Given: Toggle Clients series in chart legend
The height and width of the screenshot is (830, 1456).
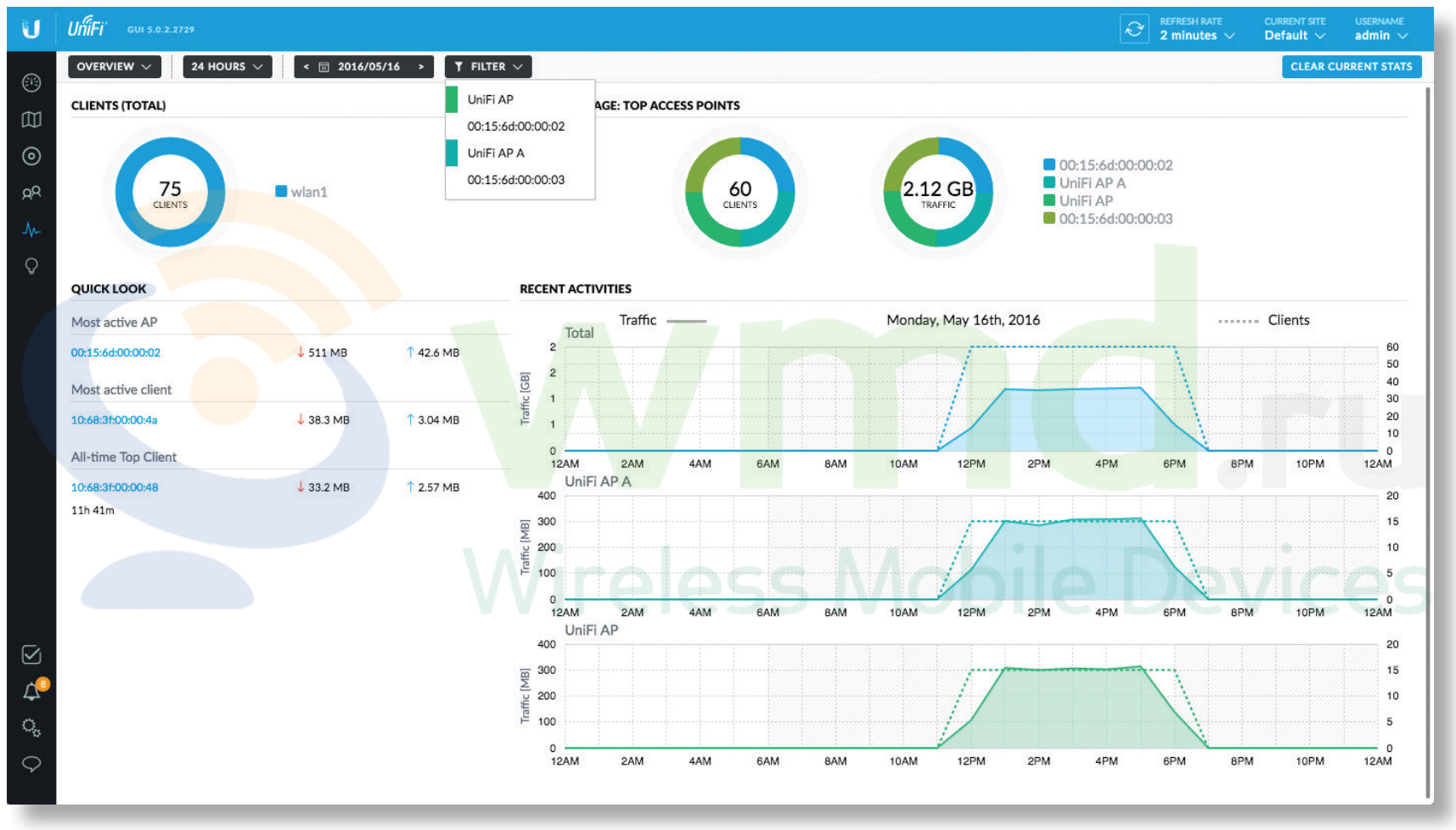Looking at the screenshot, I should (1264, 320).
